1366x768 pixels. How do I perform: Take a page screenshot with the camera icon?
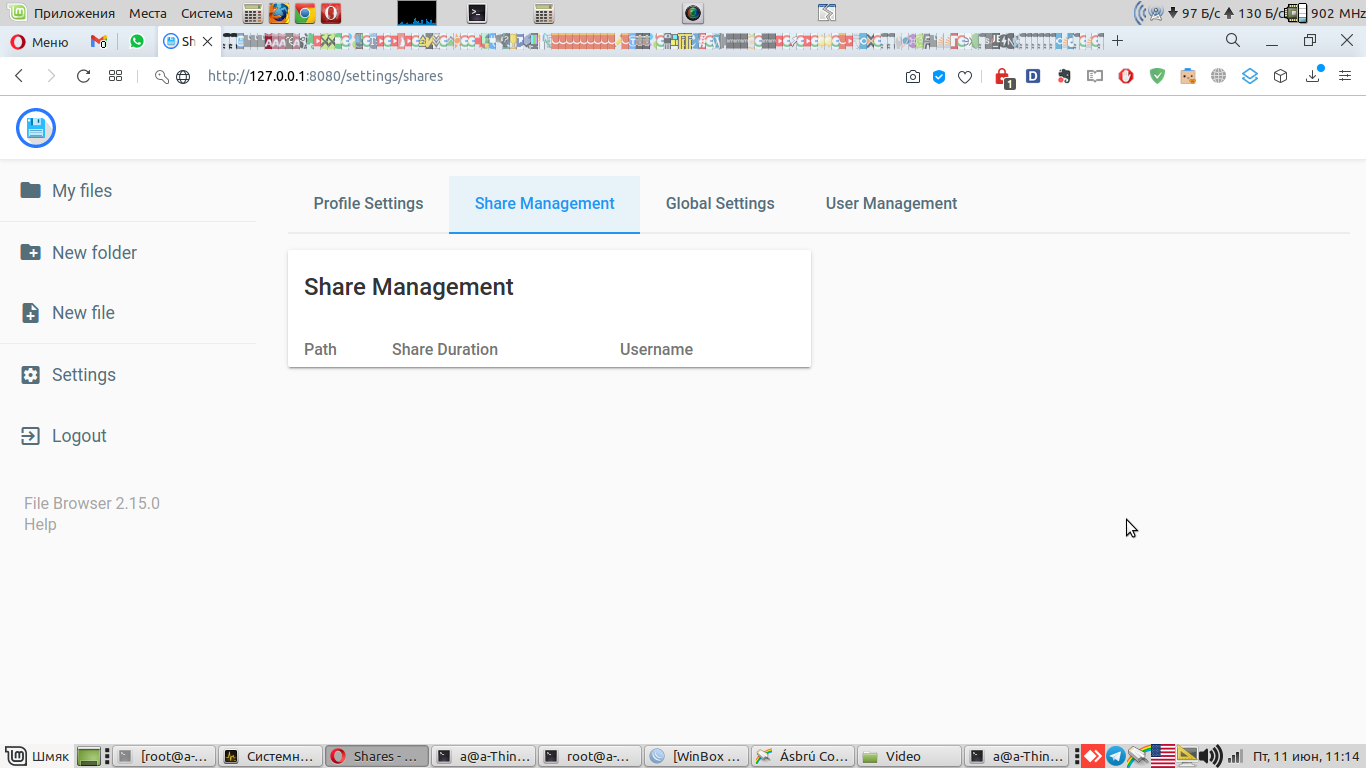pyautogui.click(x=913, y=76)
